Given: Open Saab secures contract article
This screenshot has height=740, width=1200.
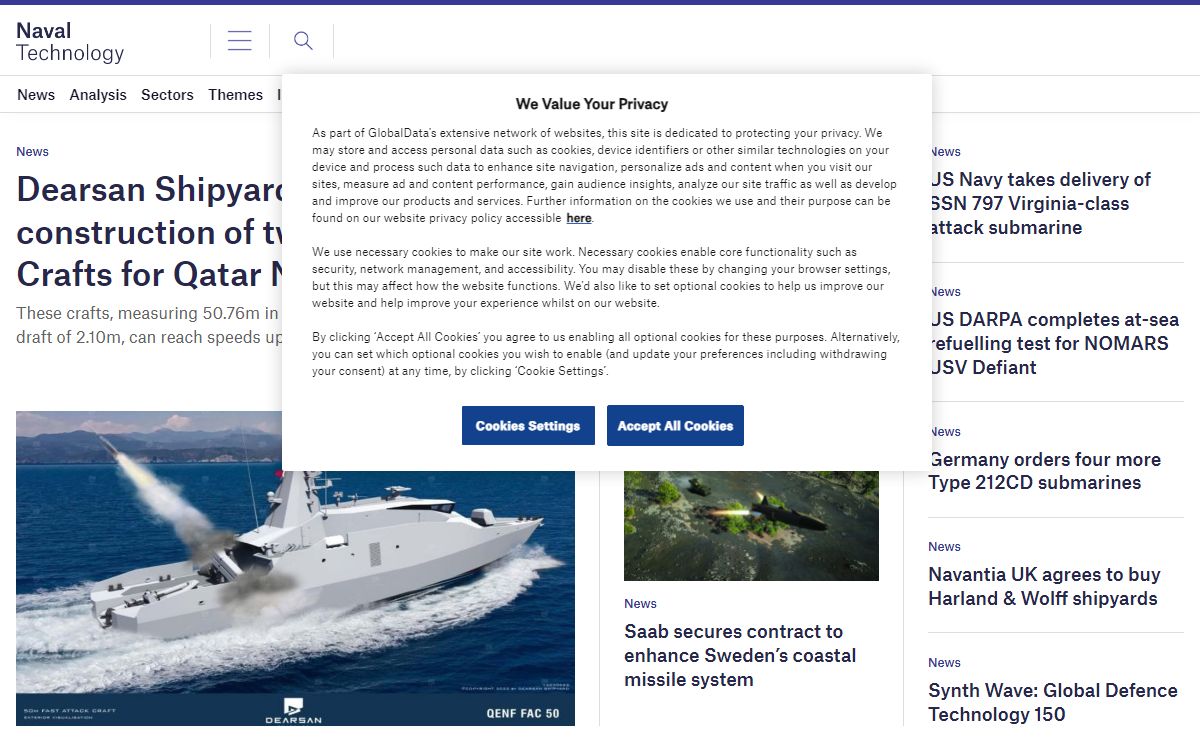Looking at the screenshot, I should [740, 656].
